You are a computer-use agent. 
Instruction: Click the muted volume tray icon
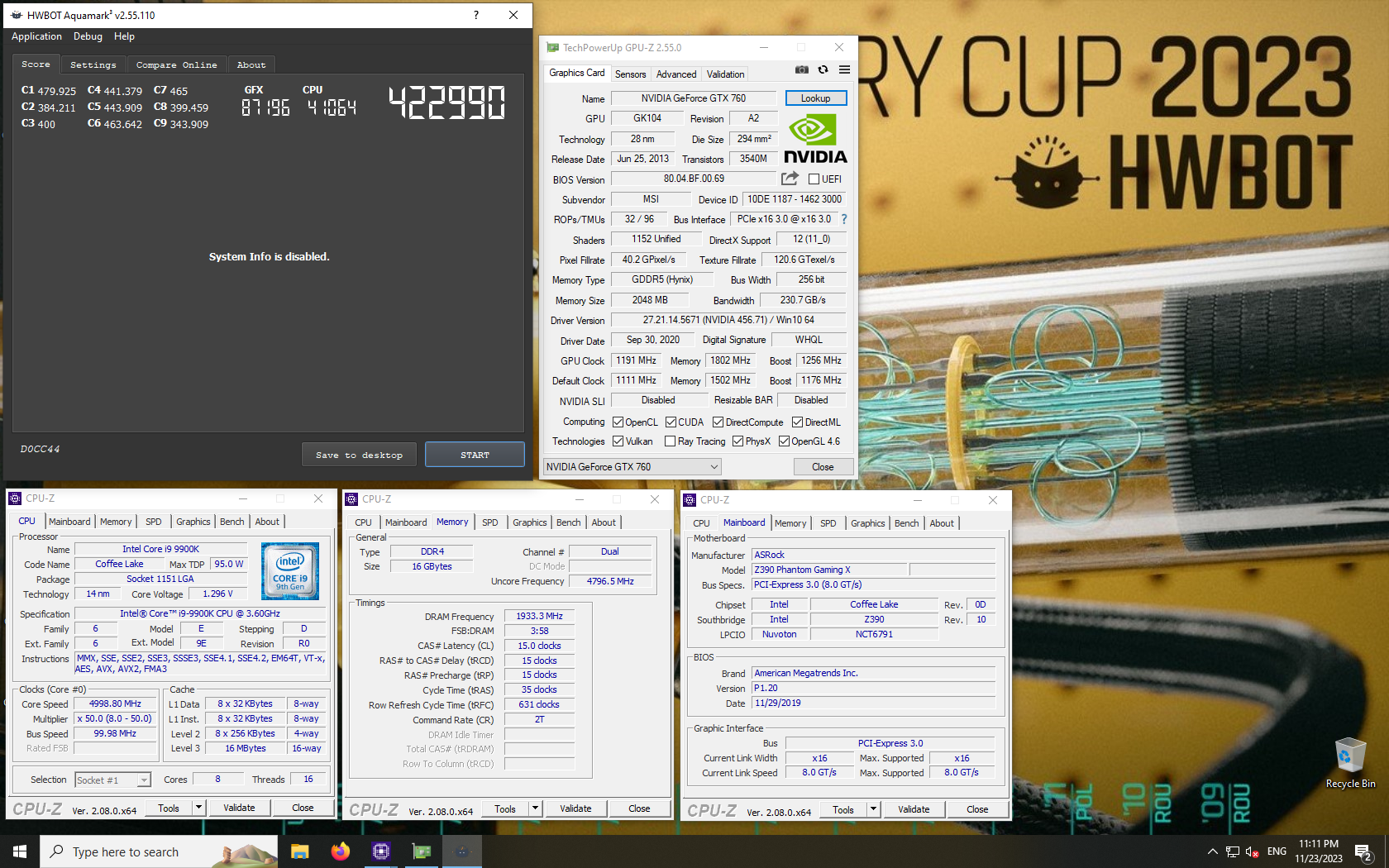point(1253,851)
